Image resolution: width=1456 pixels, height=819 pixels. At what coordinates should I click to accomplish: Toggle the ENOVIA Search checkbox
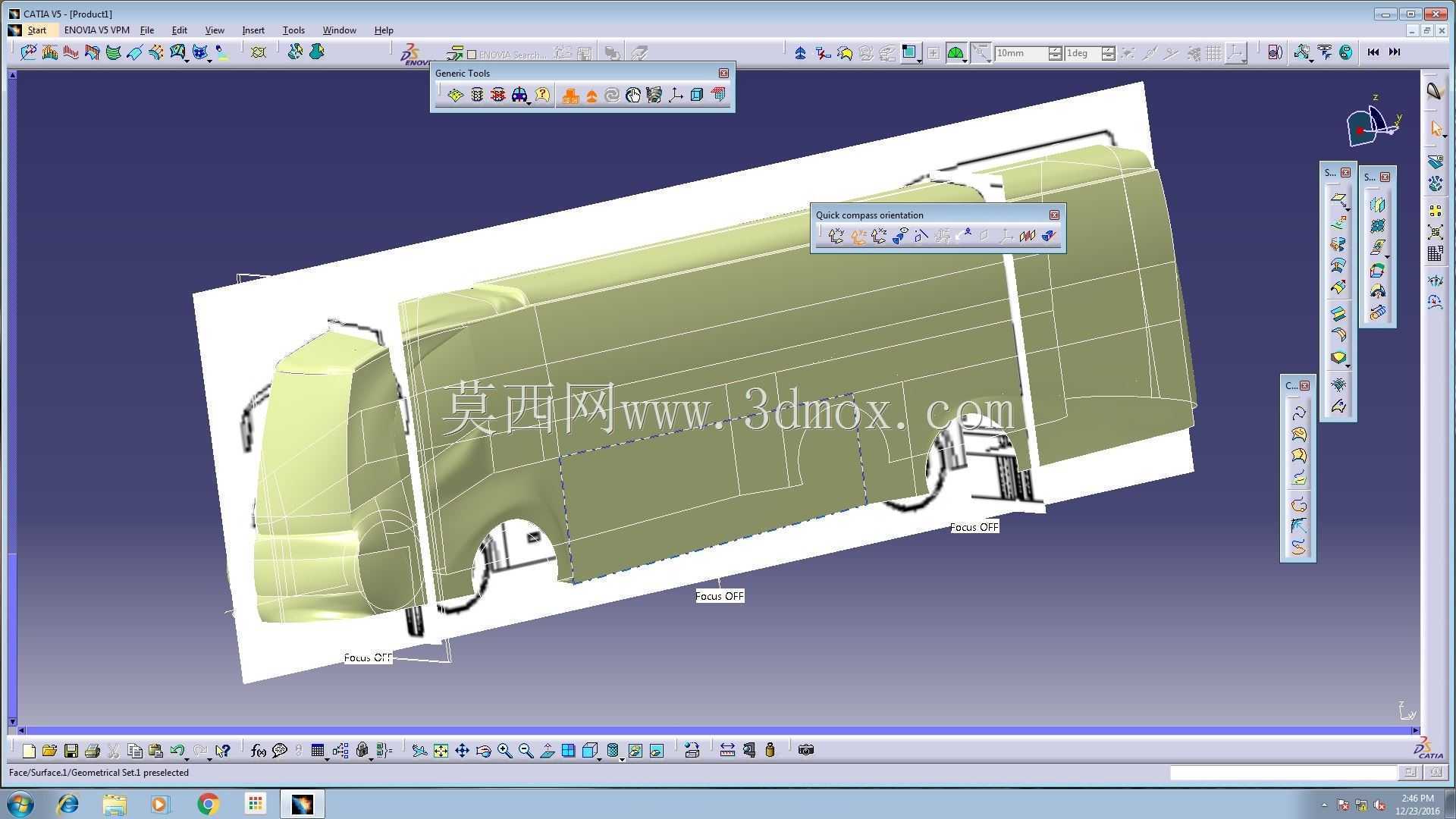[x=472, y=55]
